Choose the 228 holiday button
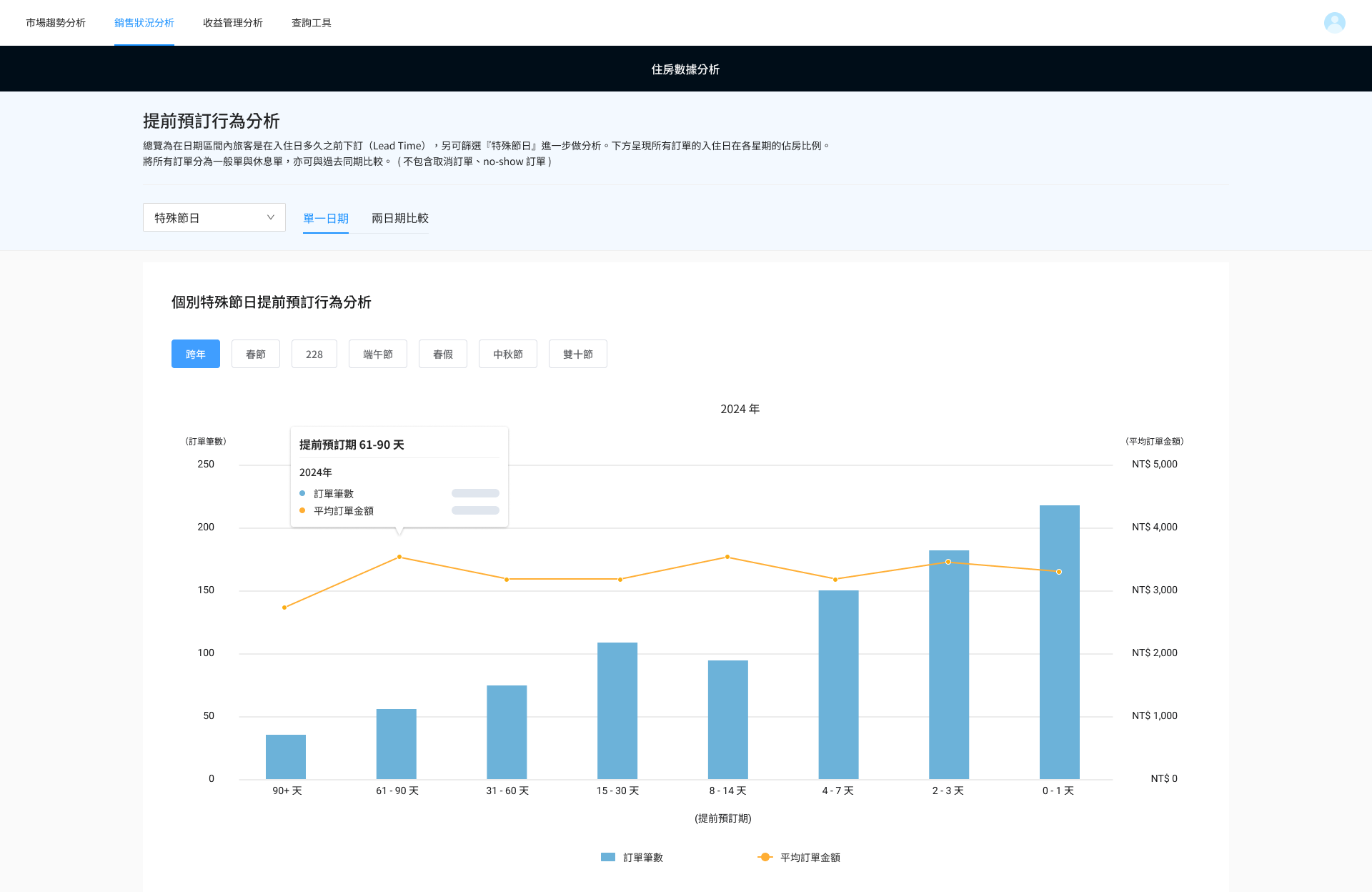Image resolution: width=1372 pixels, height=892 pixels. (314, 354)
